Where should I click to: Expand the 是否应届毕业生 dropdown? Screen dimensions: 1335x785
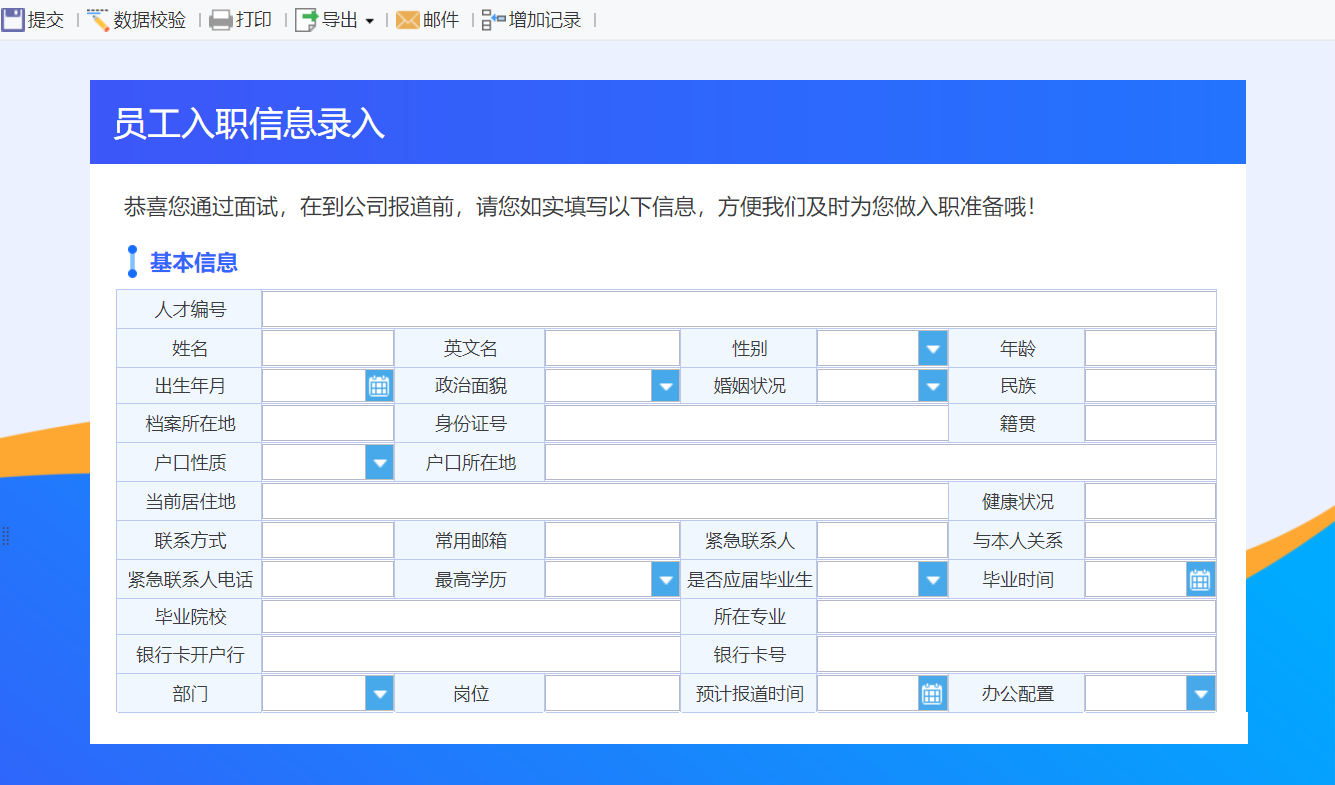click(x=933, y=579)
